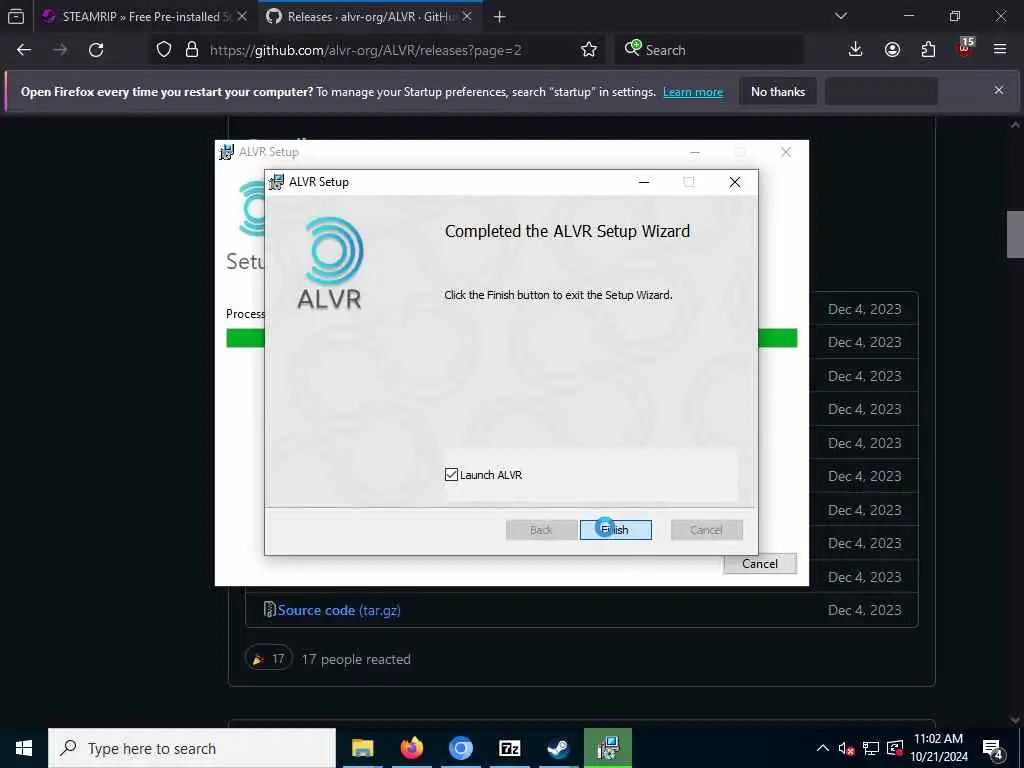
Task: Click Cancel in the rear ALVR Setup window
Action: click(760, 564)
